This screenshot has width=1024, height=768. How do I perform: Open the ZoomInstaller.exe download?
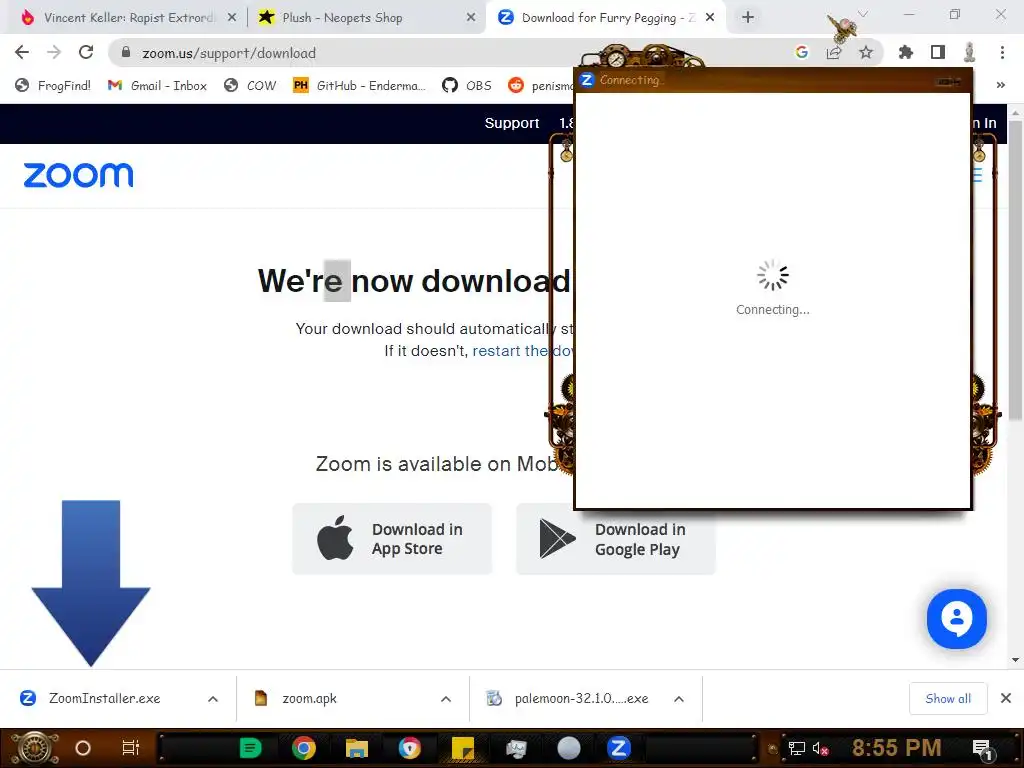[104, 699]
